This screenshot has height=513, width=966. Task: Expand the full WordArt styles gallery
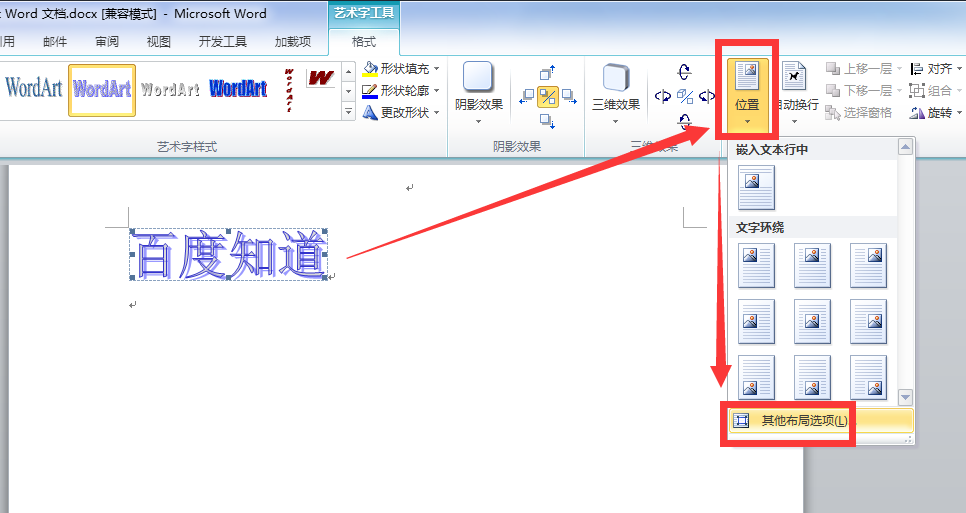349,112
